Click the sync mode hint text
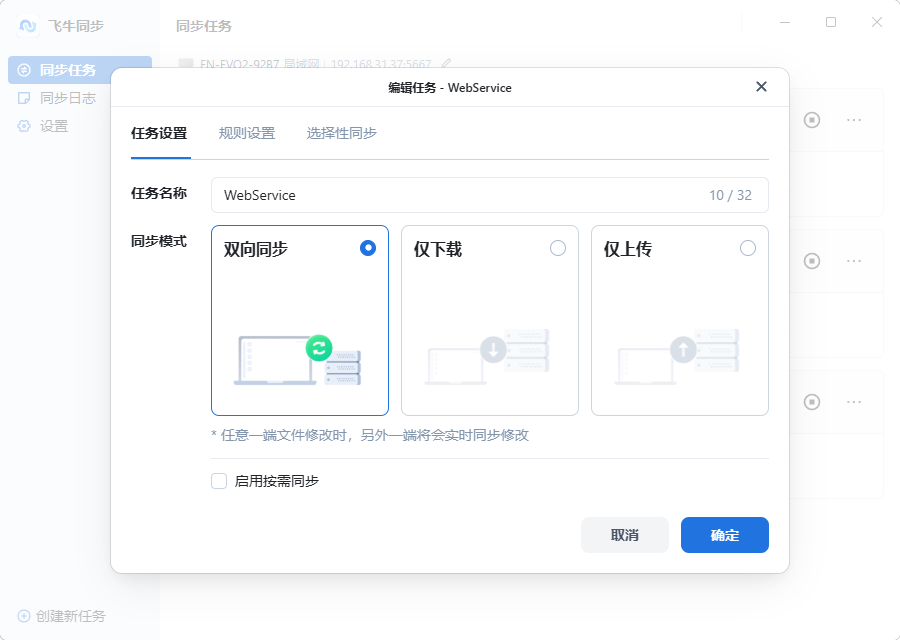This screenshot has height=640, width=900. pos(370,435)
